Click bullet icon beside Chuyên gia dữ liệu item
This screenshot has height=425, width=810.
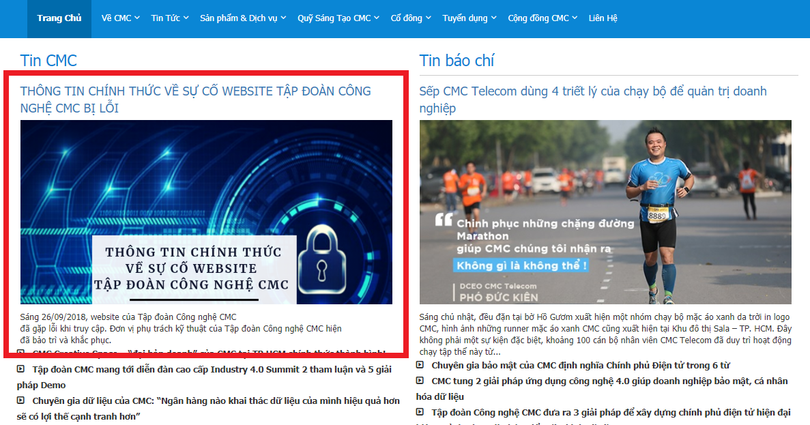click(21, 400)
